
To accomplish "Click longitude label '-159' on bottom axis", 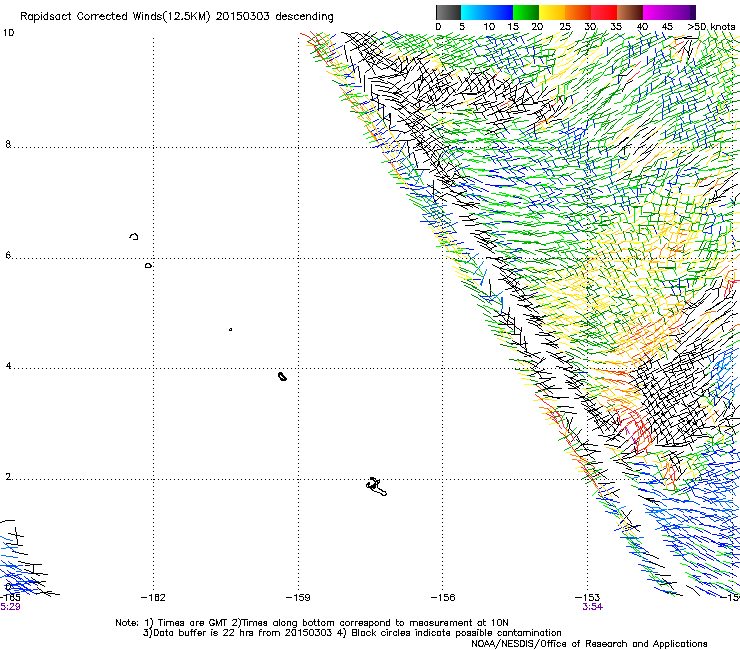I will pyautogui.click(x=298, y=598).
